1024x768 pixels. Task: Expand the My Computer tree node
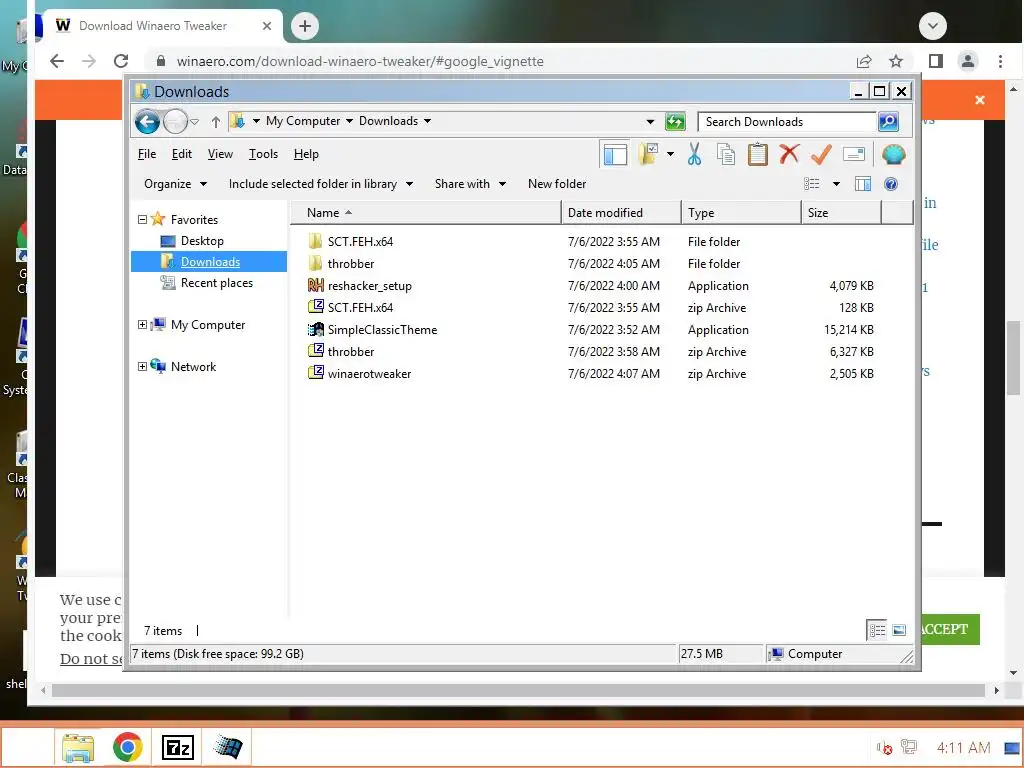coord(142,325)
